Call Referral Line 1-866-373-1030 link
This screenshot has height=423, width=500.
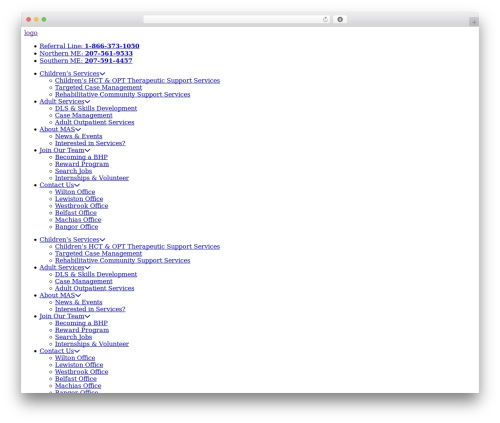click(89, 46)
